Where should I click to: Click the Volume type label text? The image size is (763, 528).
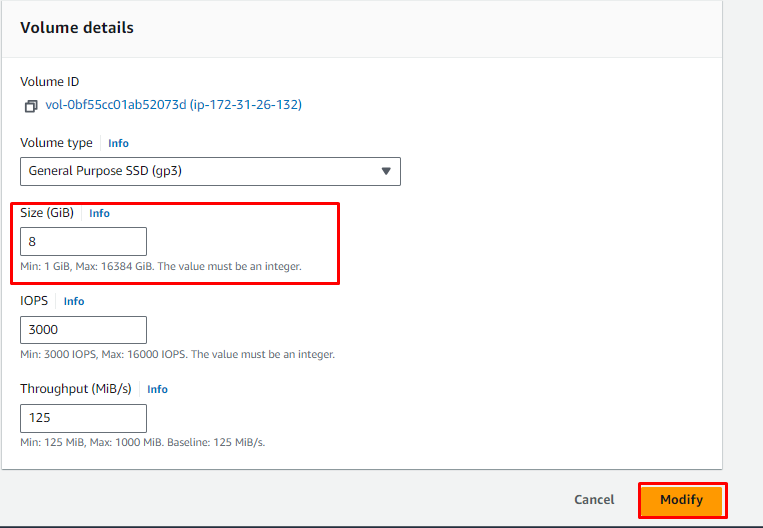pos(56,143)
